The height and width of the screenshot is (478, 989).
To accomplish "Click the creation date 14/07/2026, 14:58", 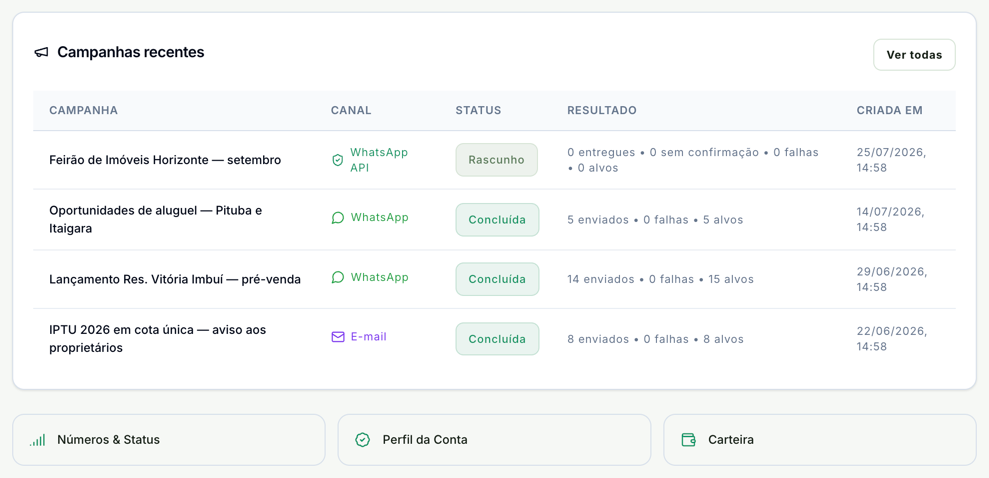I will click(891, 219).
